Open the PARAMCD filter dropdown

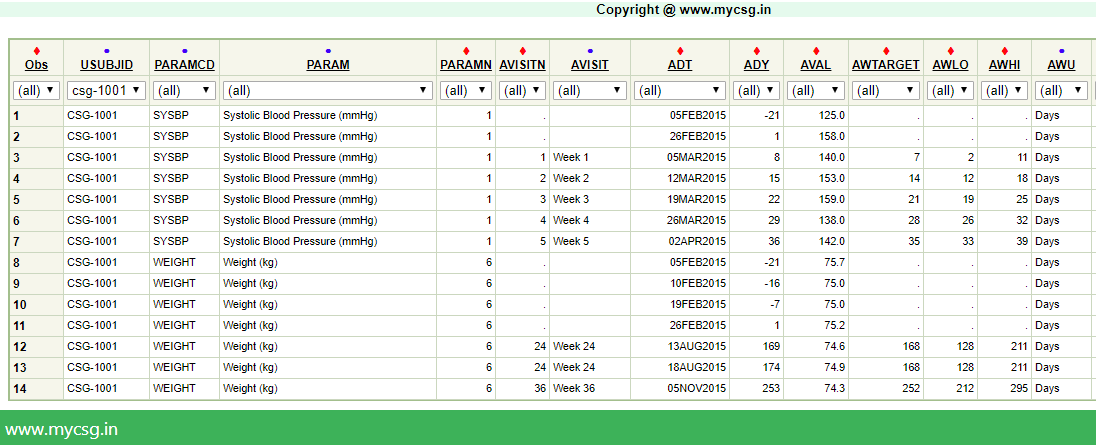[x=184, y=90]
